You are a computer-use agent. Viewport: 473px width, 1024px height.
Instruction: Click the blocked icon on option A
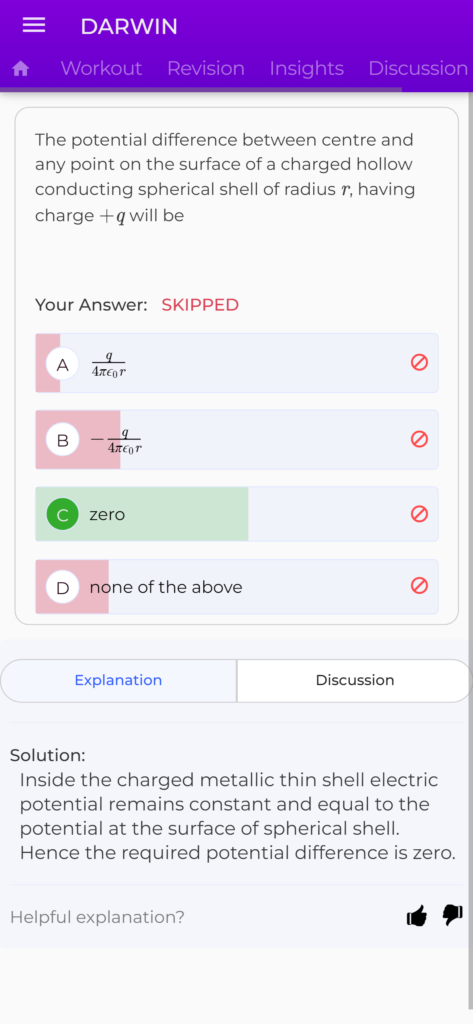pos(419,362)
